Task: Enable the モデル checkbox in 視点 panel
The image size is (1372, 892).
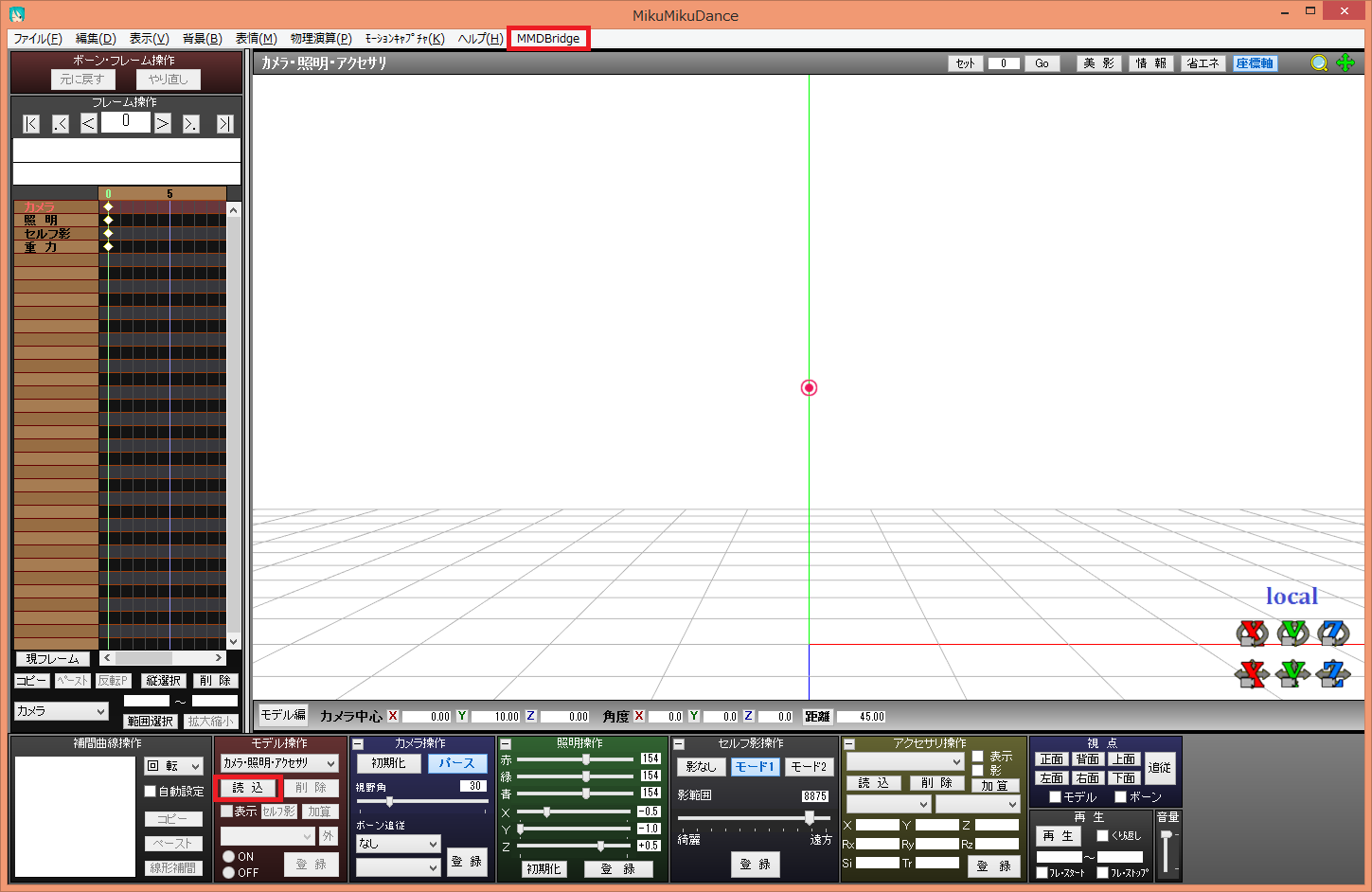Action: click(1055, 797)
